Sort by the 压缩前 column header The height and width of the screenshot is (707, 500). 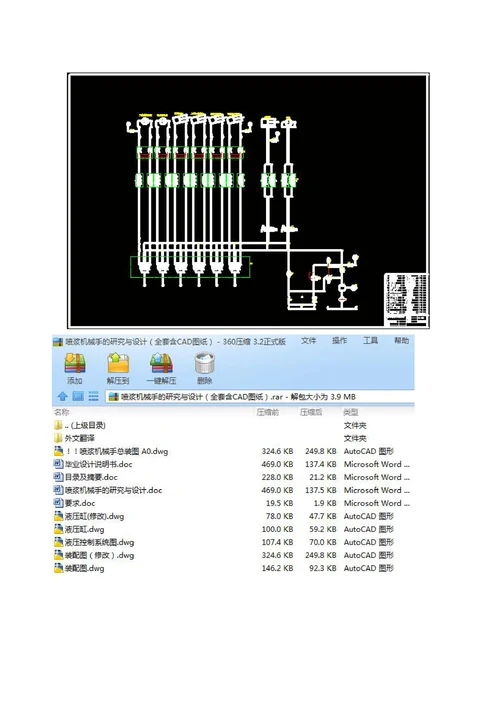268,412
